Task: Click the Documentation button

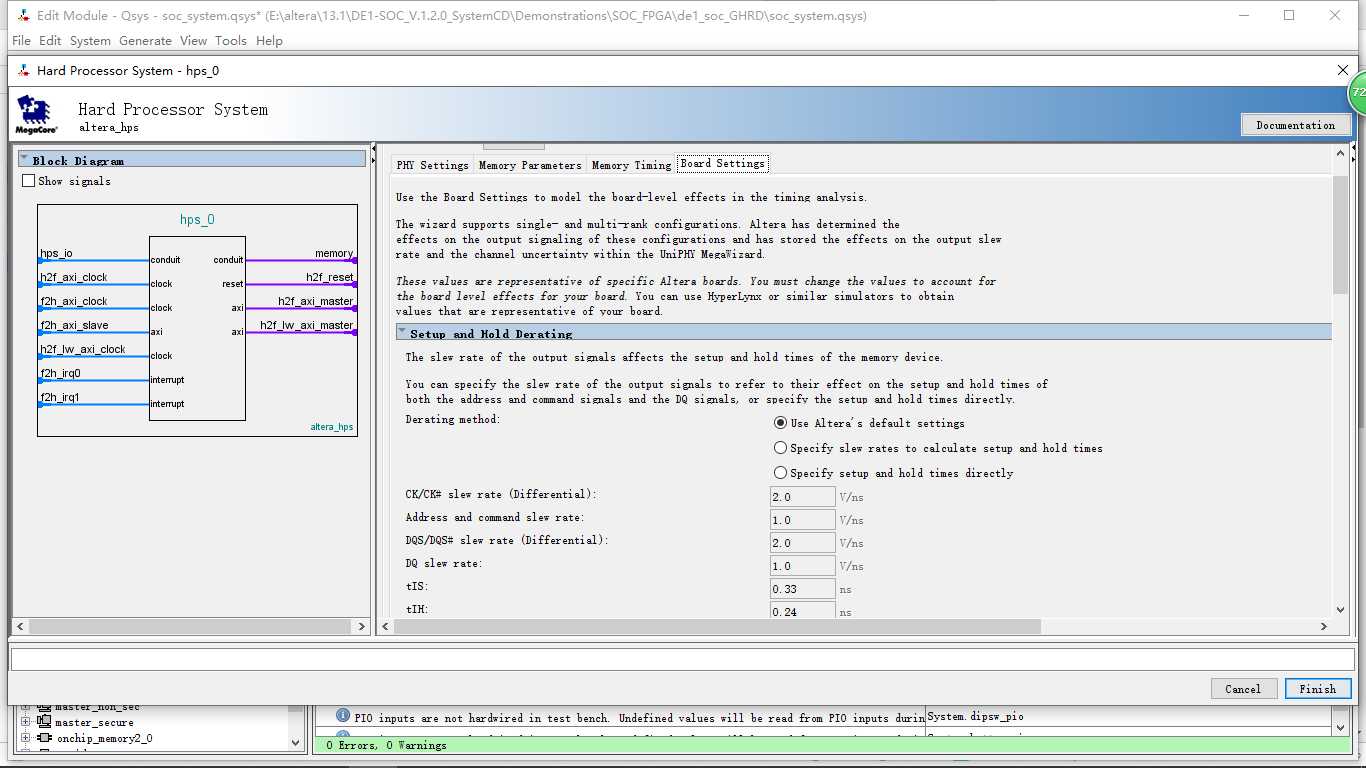Action: [x=1296, y=125]
